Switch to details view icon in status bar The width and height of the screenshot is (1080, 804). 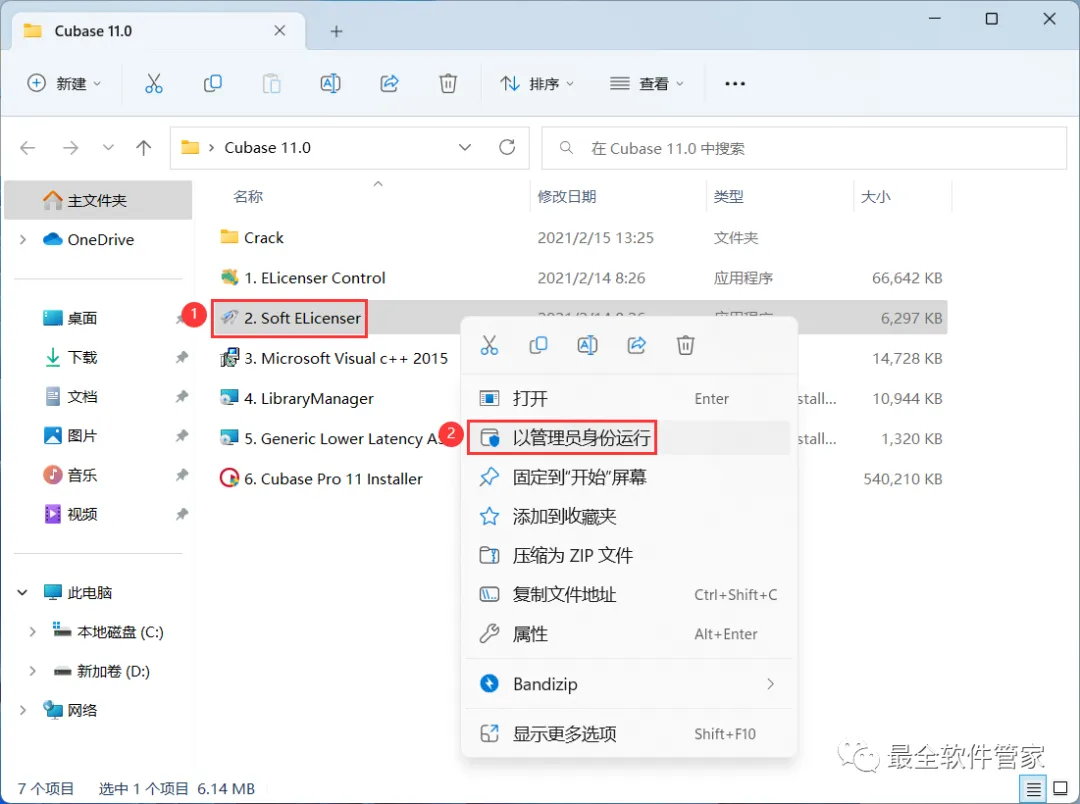(1033, 790)
